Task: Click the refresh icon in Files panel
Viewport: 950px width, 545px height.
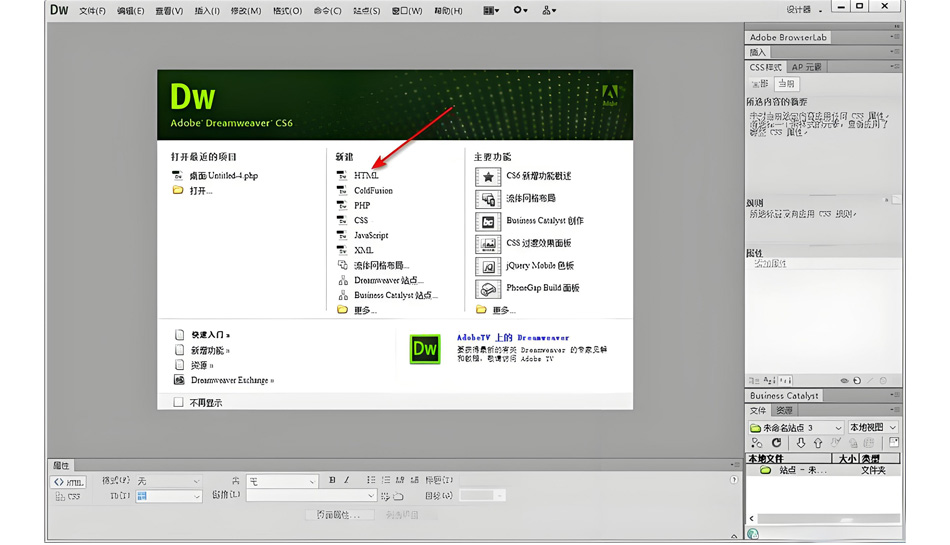Action: pos(776,443)
